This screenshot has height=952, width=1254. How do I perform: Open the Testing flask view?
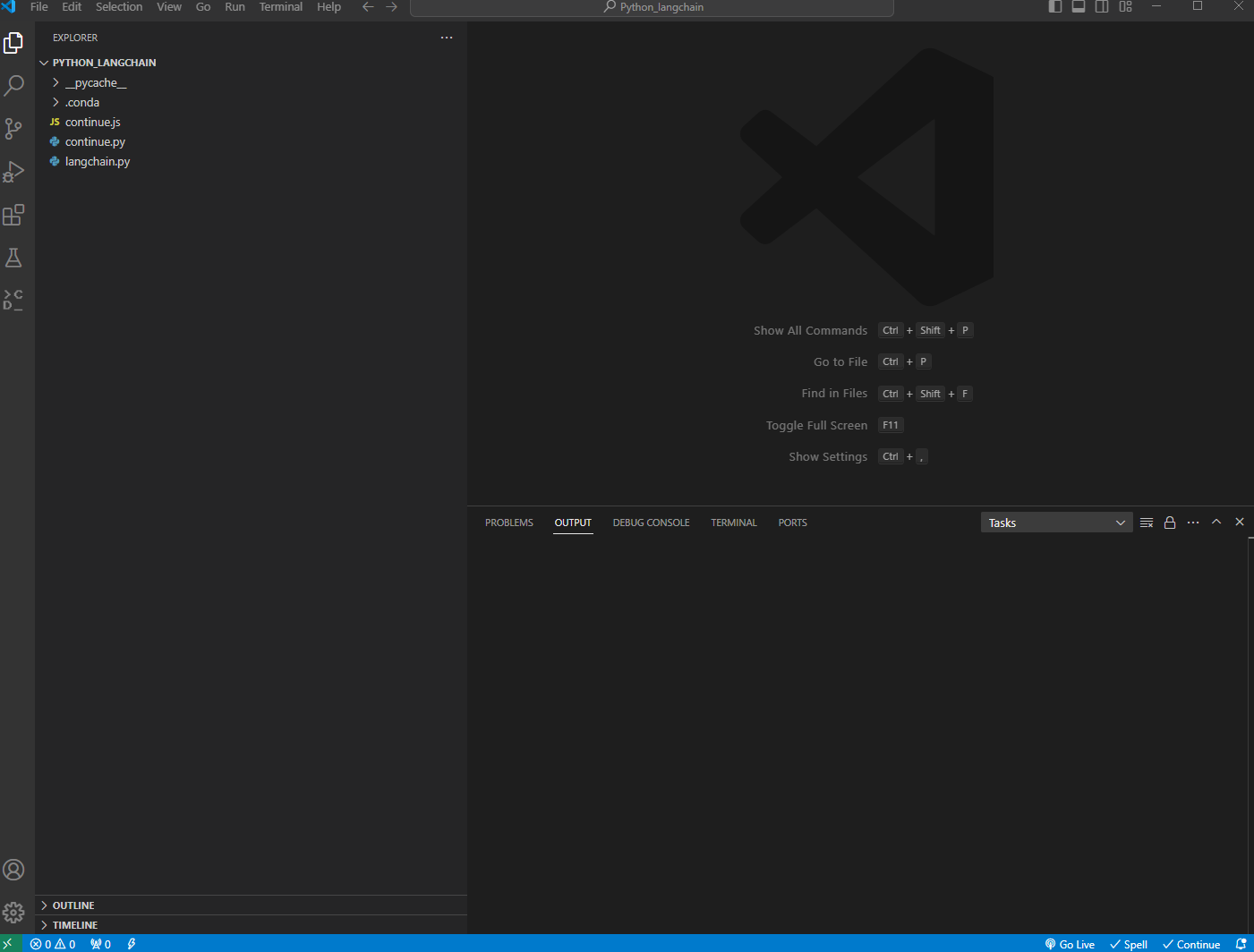13,258
